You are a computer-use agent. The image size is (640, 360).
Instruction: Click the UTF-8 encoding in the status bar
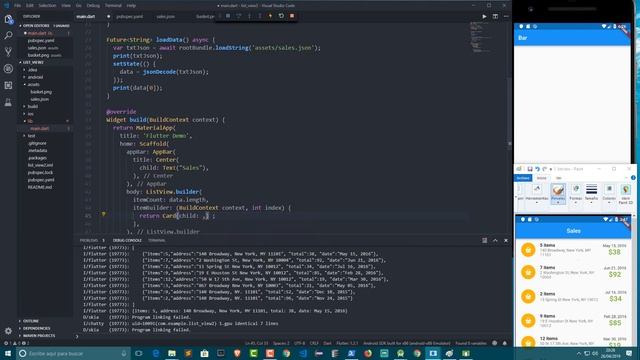[x=300, y=343]
